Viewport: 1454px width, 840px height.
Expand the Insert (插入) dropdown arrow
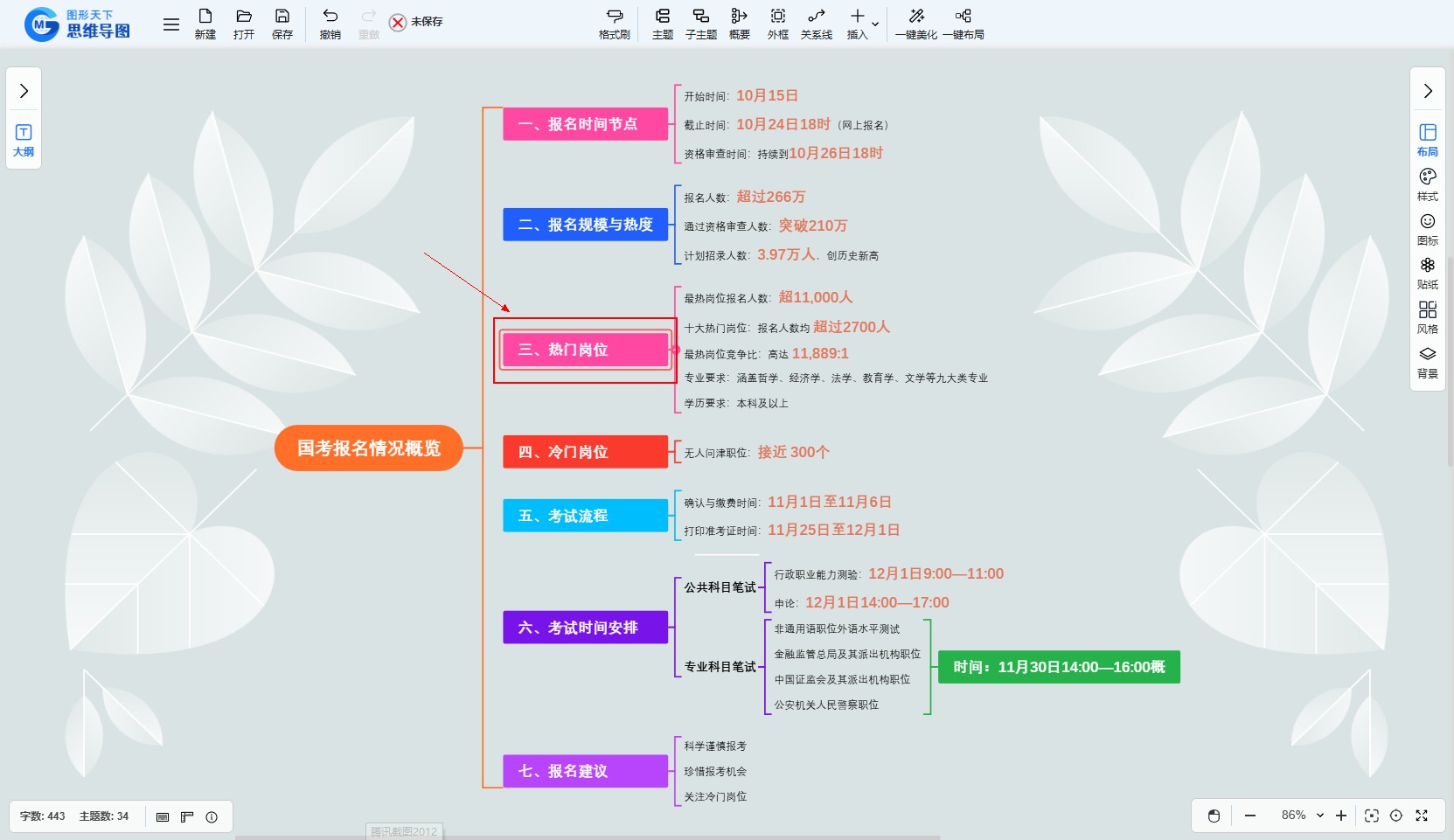(875, 24)
